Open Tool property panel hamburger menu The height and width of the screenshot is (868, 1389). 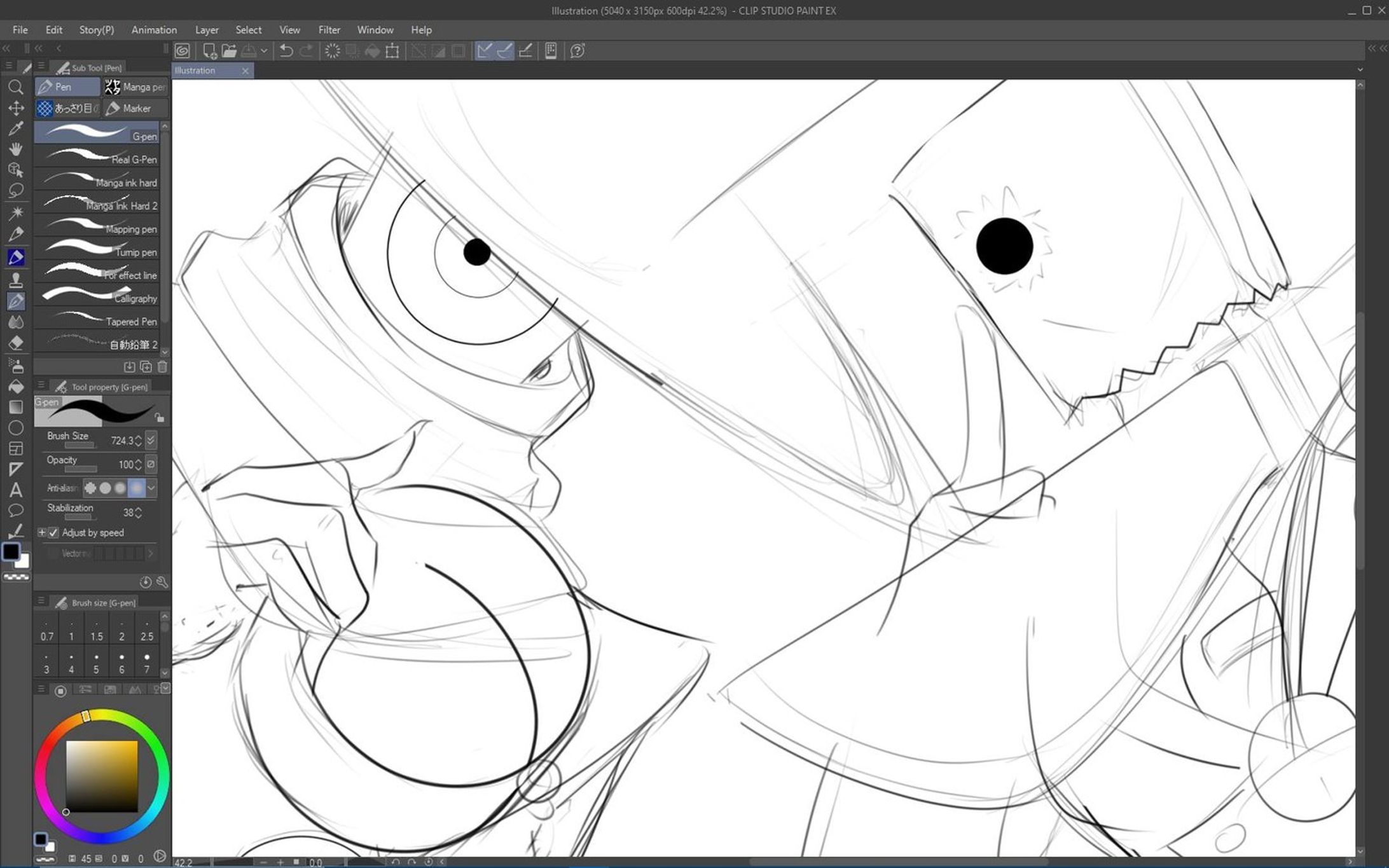[41, 385]
